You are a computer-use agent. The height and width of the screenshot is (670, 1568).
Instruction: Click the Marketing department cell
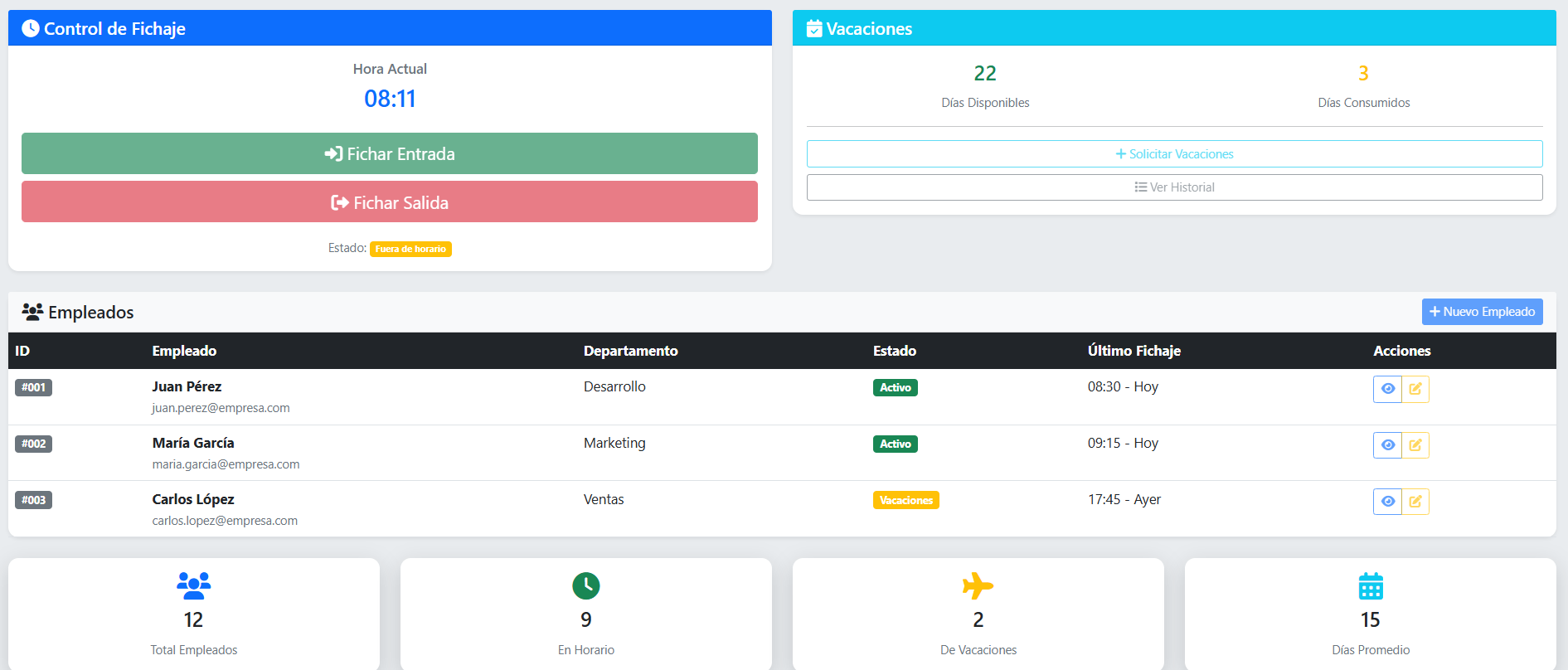click(614, 443)
